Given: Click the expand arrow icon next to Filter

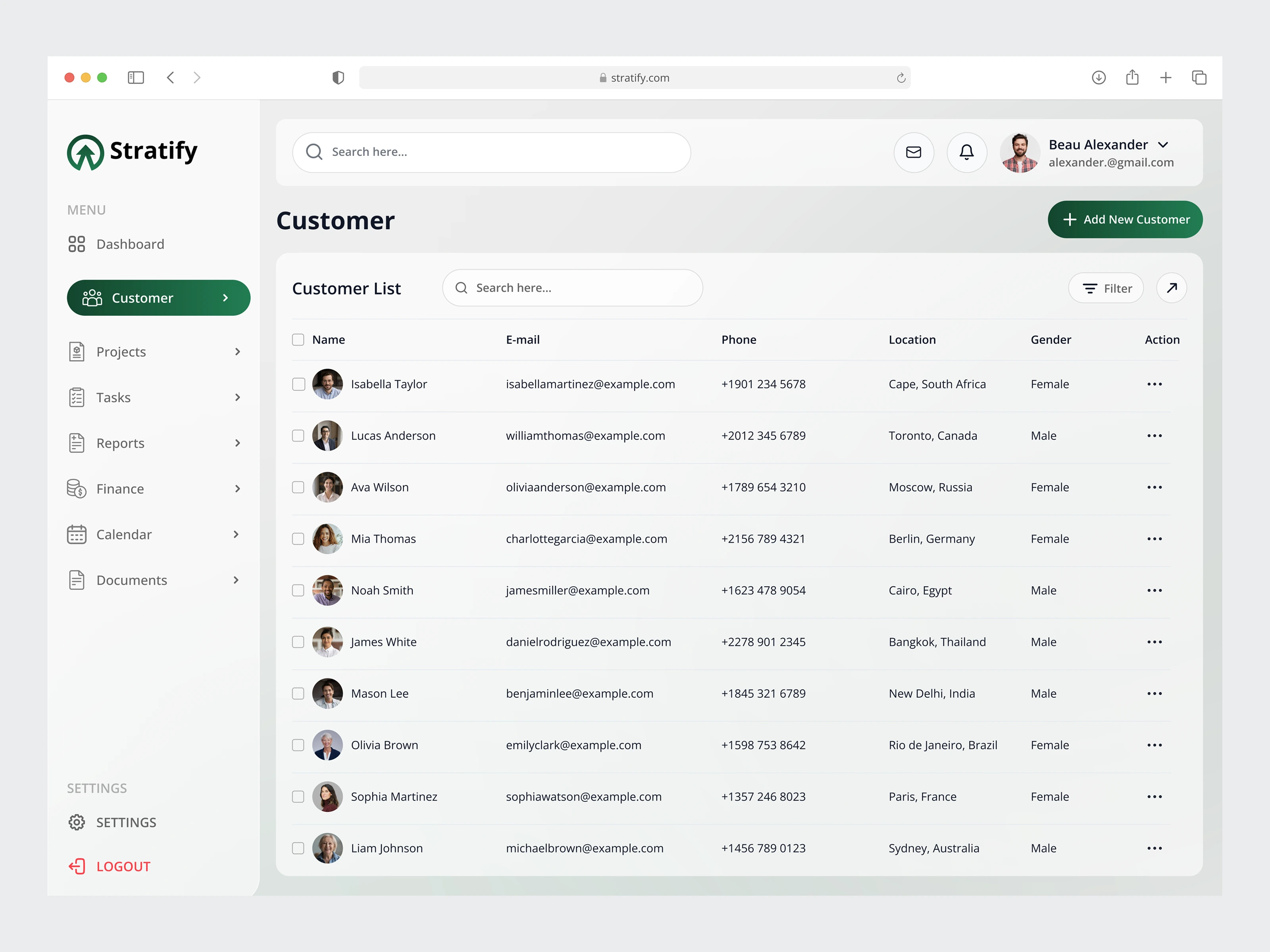Looking at the screenshot, I should [1172, 288].
